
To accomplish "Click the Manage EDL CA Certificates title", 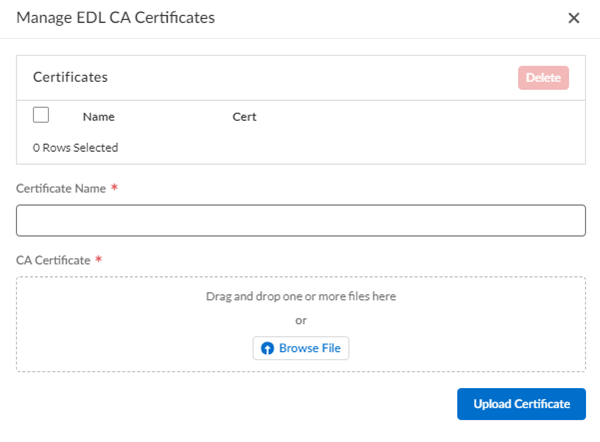I will click(x=115, y=18).
